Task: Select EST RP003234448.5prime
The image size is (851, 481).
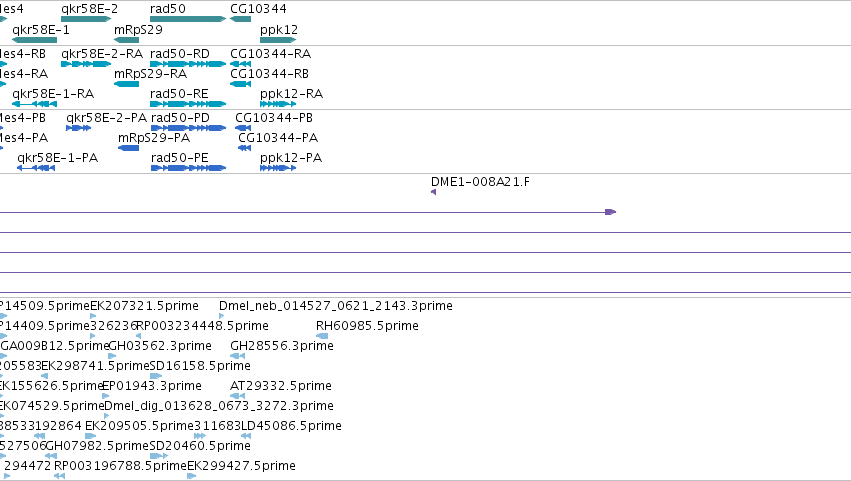Action: pos(138,336)
